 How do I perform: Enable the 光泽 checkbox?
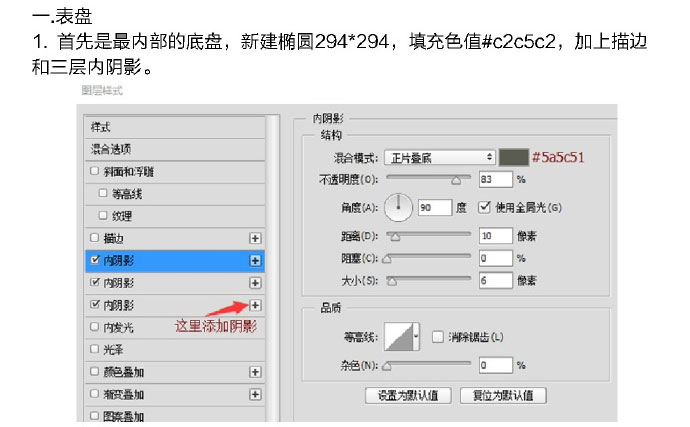point(94,349)
